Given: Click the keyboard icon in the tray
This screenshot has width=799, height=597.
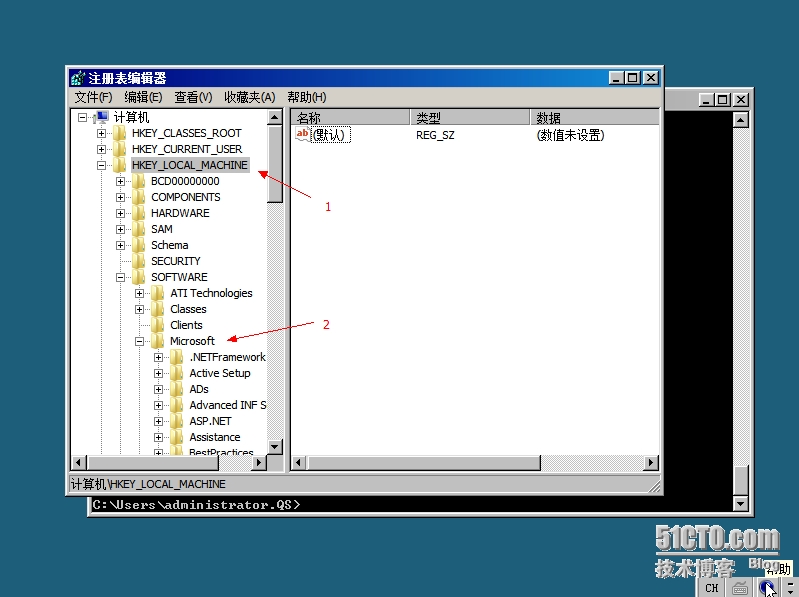Looking at the screenshot, I should click(740, 588).
